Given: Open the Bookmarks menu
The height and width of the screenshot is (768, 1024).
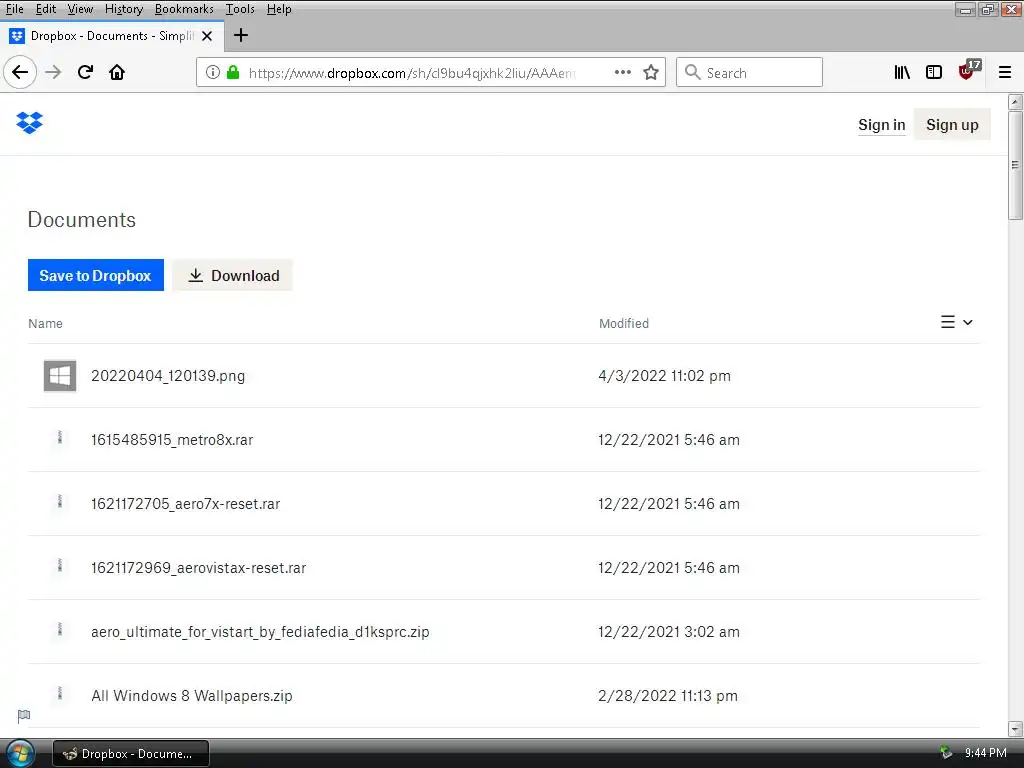Looking at the screenshot, I should click(x=184, y=9).
